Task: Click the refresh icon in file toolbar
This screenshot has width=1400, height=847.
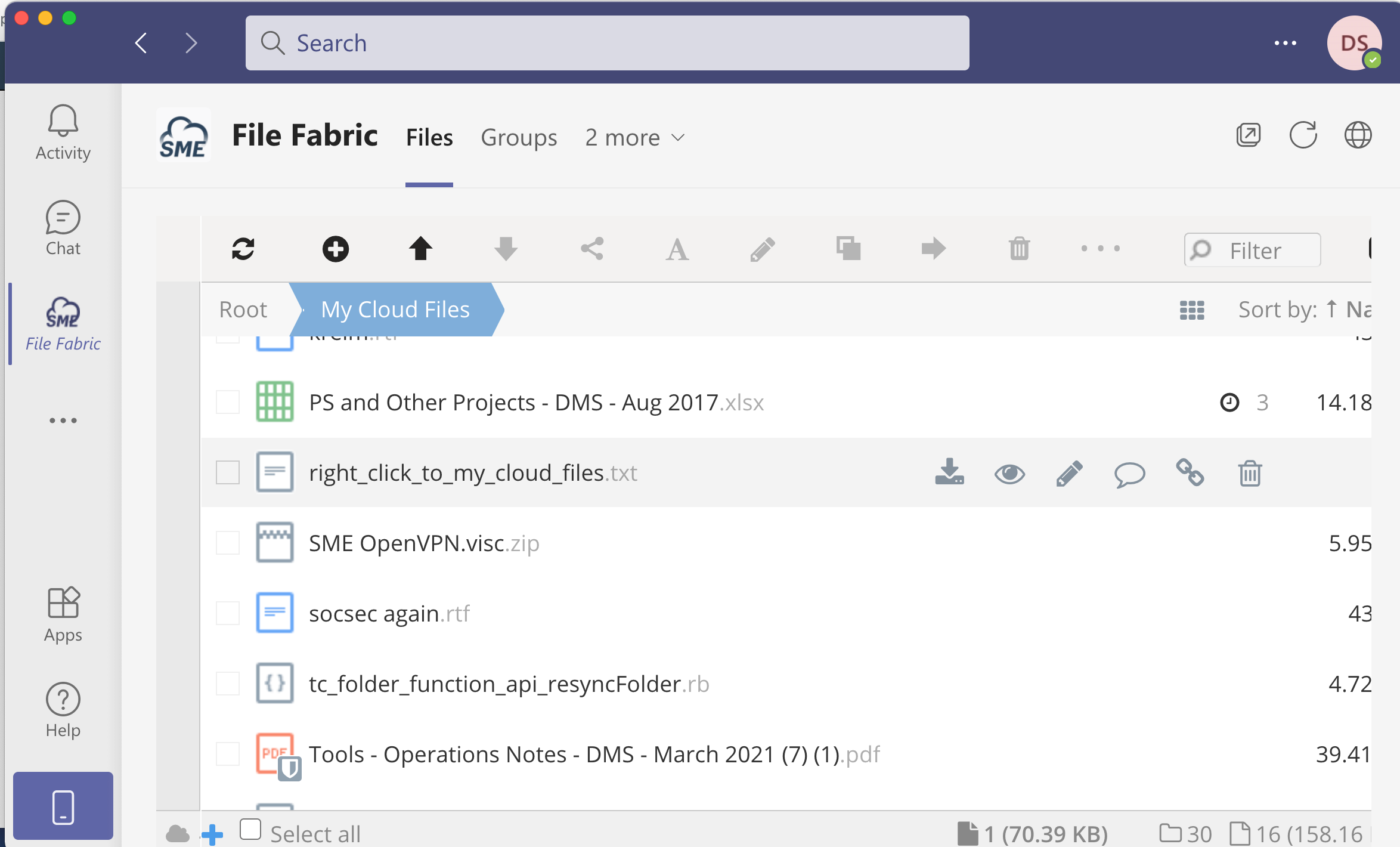Action: coord(243,249)
